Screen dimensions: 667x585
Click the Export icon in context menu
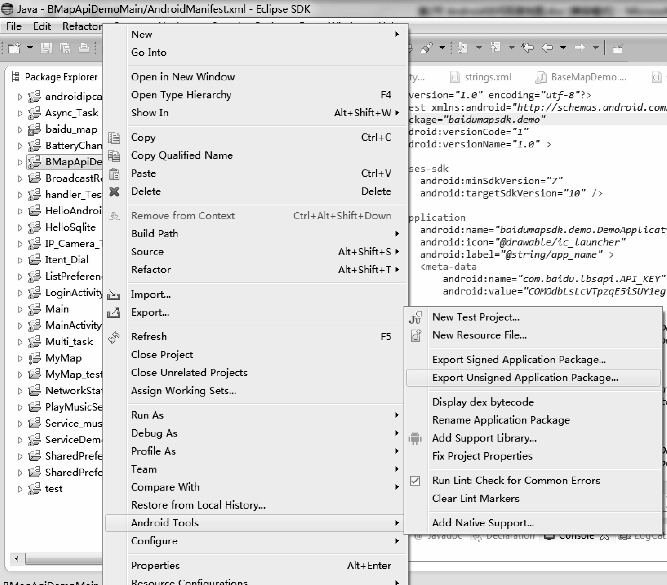(x=114, y=313)
